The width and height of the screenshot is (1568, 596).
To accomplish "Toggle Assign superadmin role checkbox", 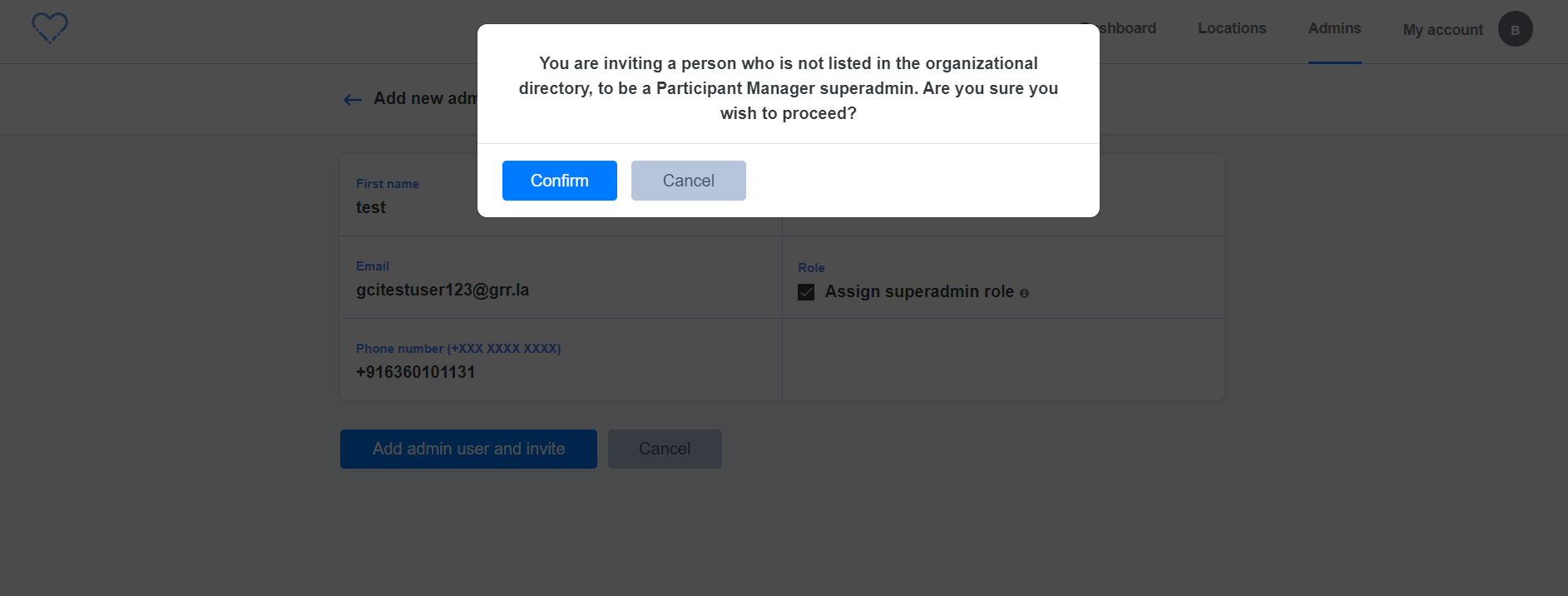I will coord(806,292).
